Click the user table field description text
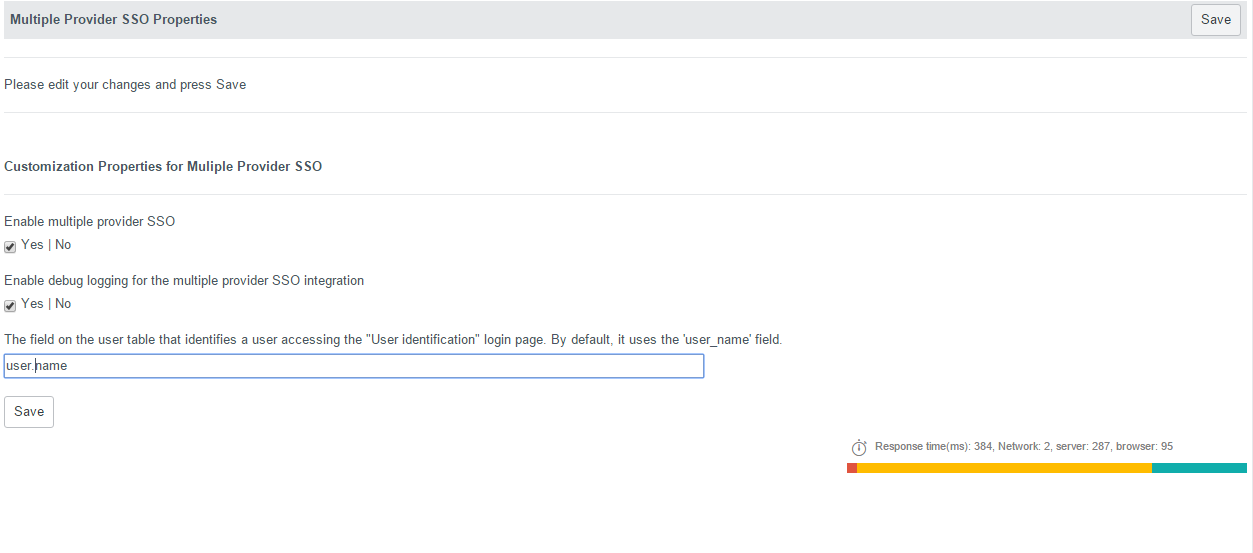 (x=393, y=340)
